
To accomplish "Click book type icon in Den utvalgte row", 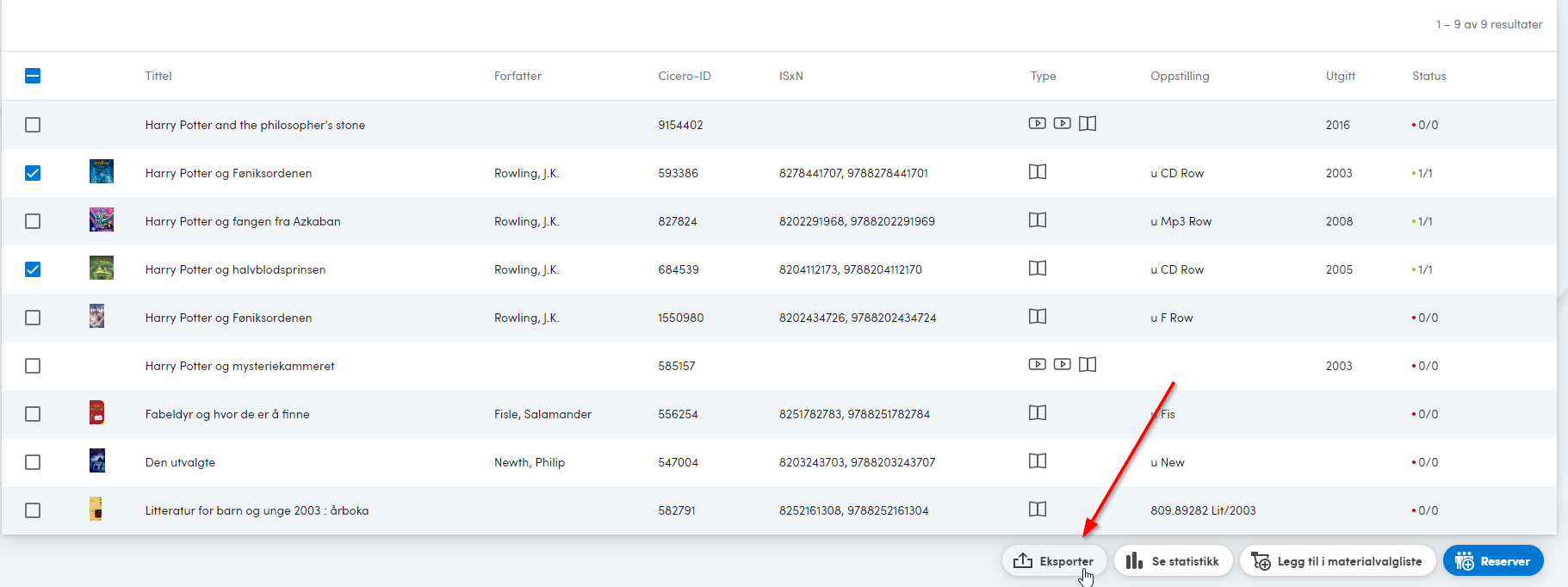I will pos(1038,460).
